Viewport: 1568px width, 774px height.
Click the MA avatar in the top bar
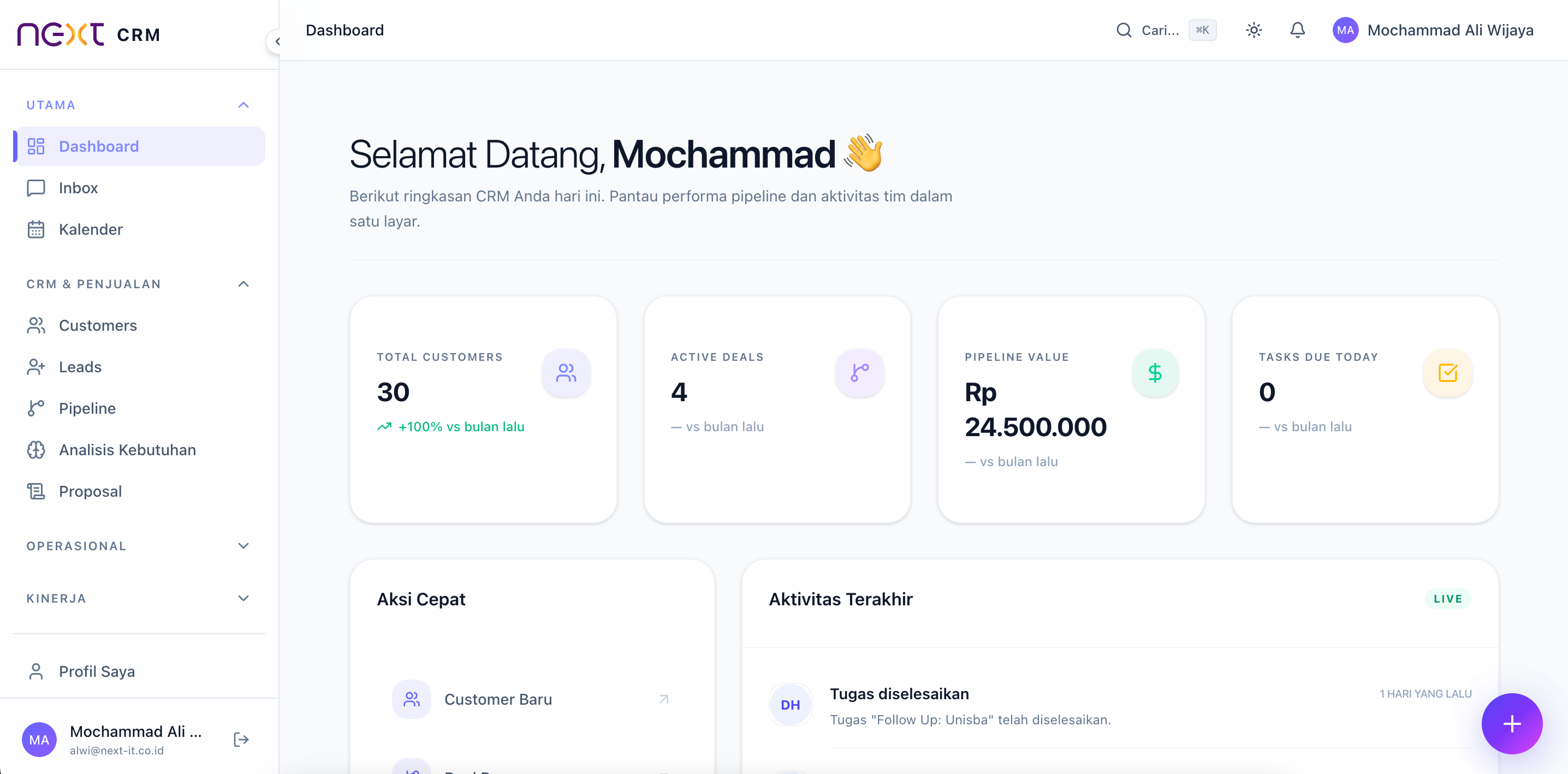1345,30
